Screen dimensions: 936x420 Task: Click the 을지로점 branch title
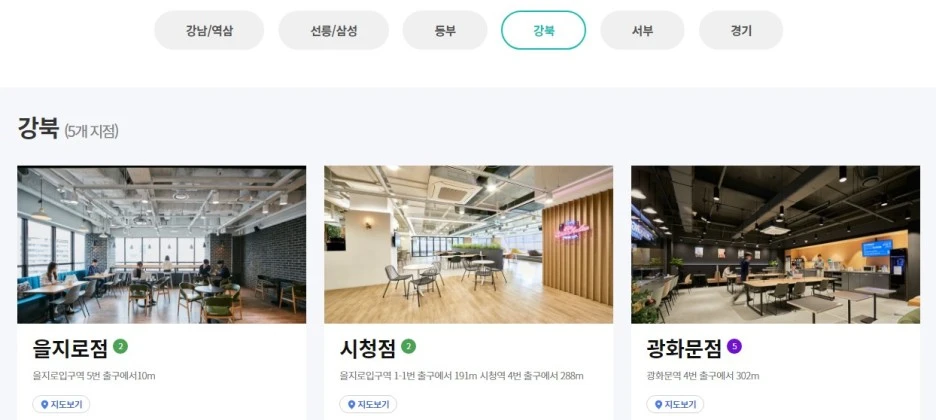click(70, 348)
